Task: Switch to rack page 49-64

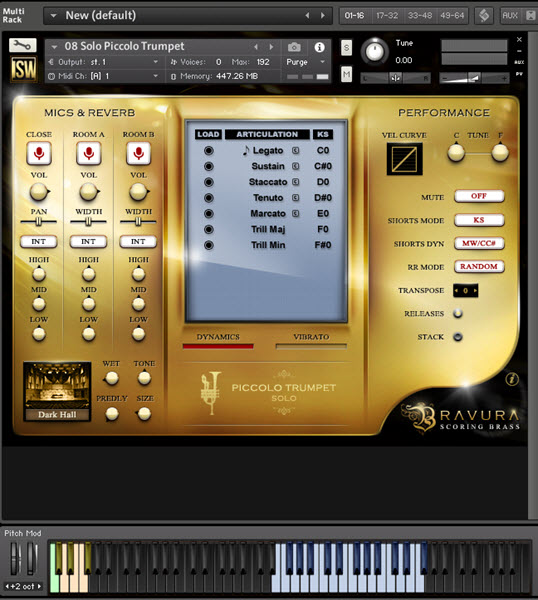Action: point(452,16)
